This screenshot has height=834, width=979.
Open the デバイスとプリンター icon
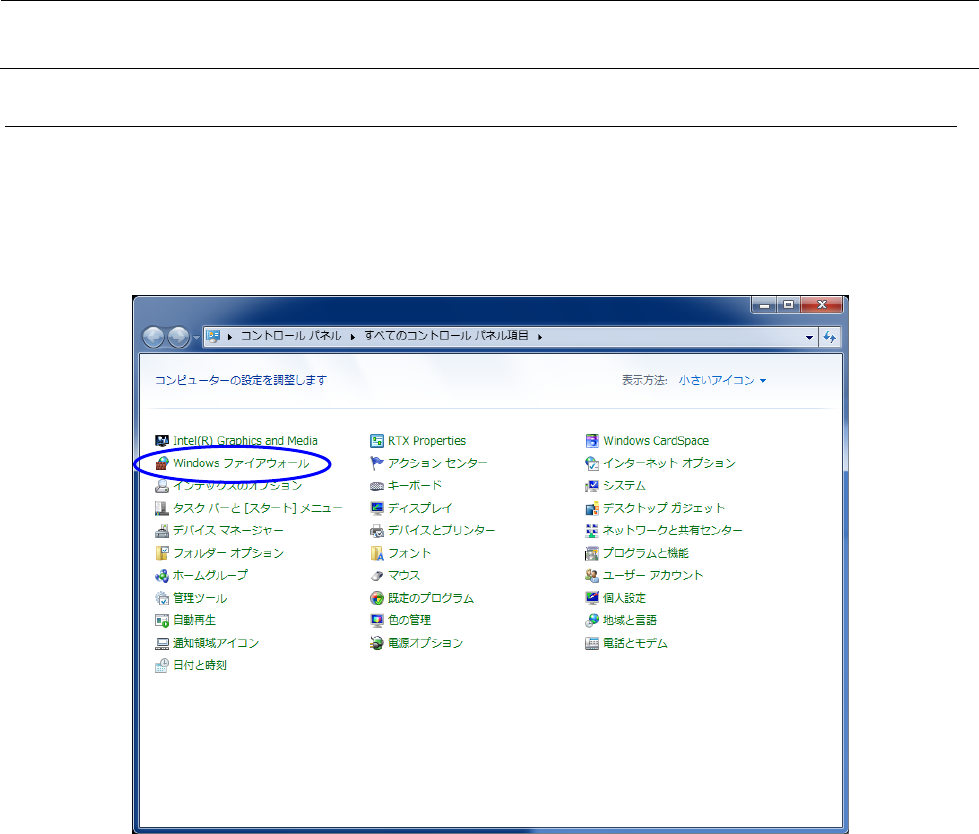coord(376,531)
